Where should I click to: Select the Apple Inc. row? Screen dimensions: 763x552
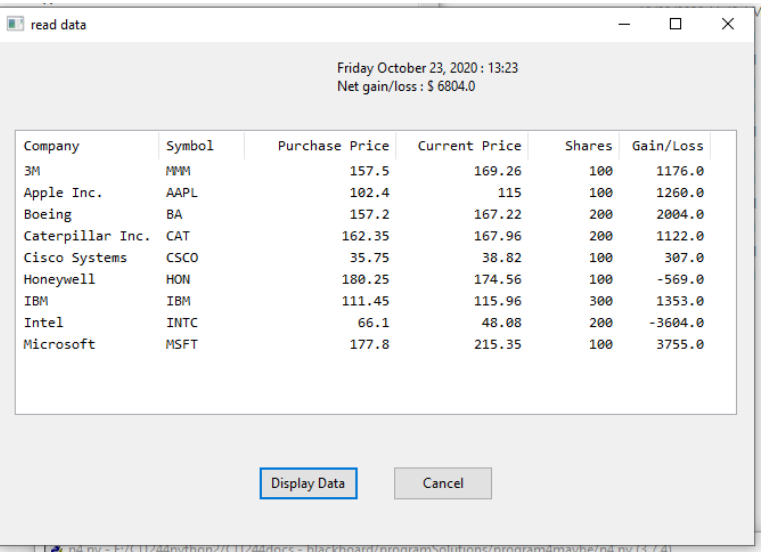(x=364, y=193)
